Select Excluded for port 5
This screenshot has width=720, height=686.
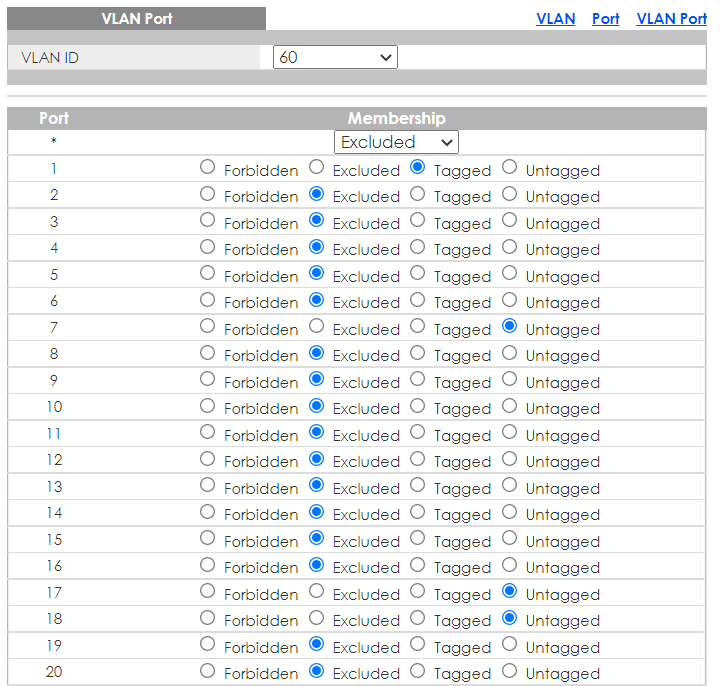click(316, 273)
